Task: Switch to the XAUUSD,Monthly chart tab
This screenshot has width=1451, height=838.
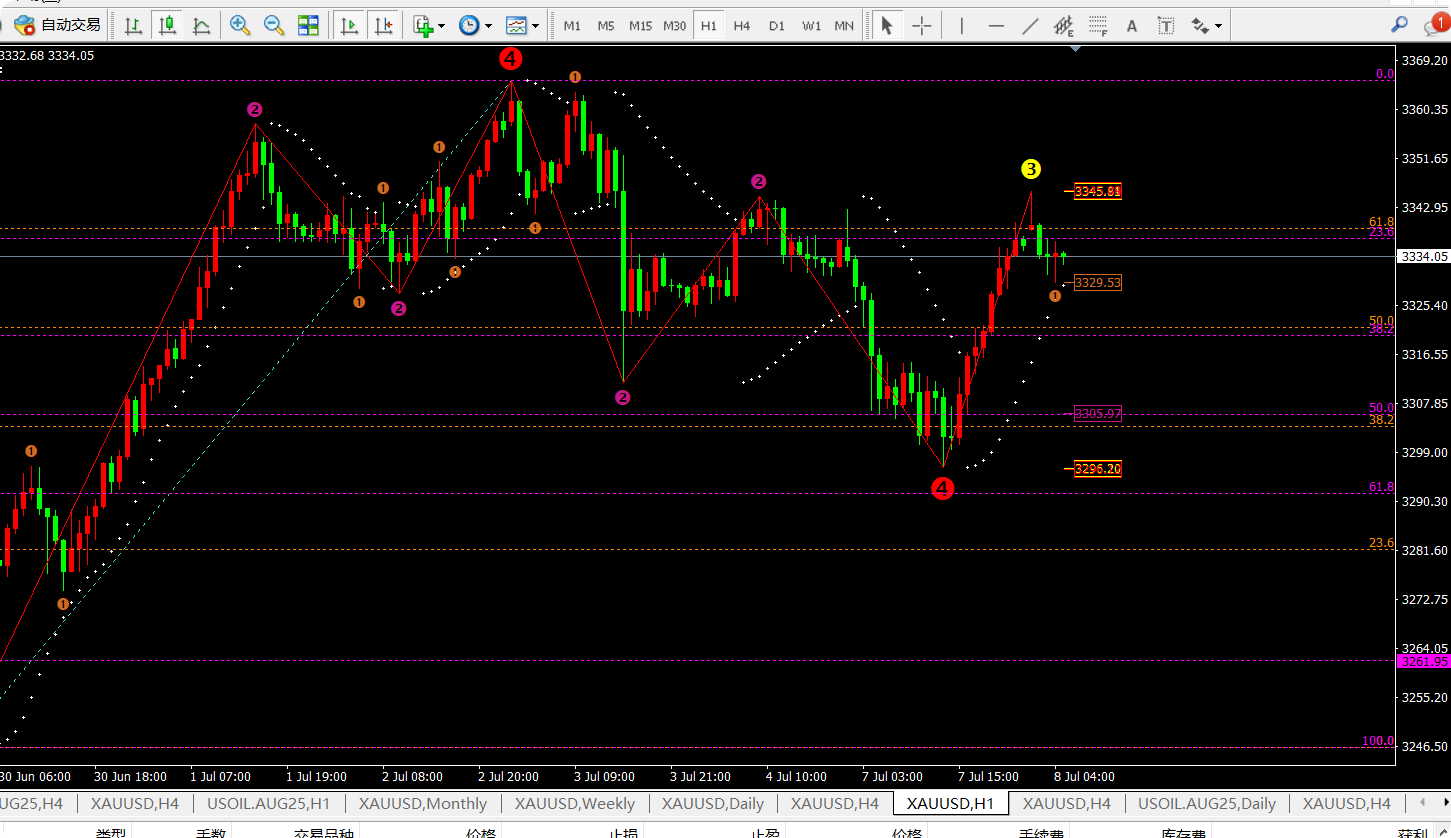Action: pyautogui.click(x=423, y=803)
